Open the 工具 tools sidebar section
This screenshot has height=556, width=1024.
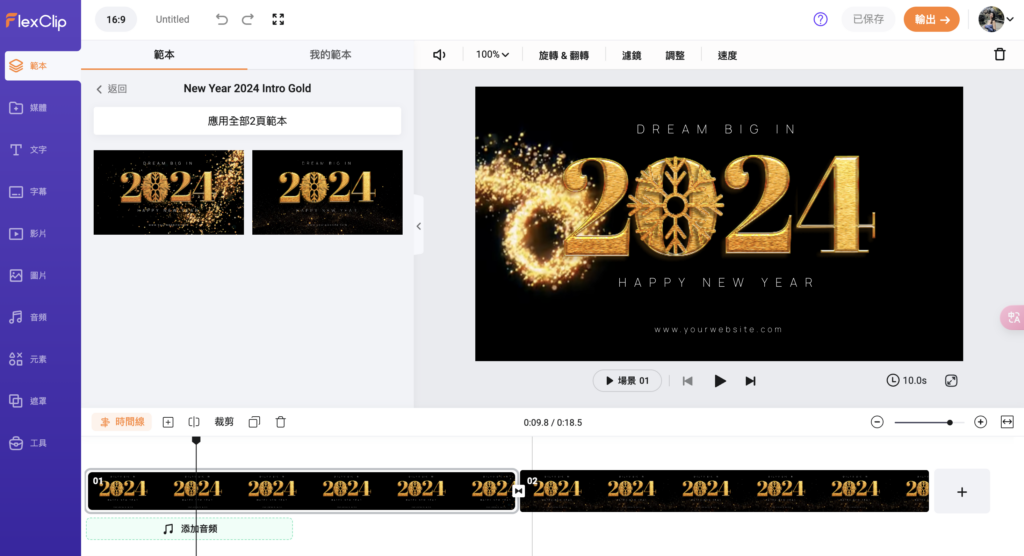click(29, 443)
